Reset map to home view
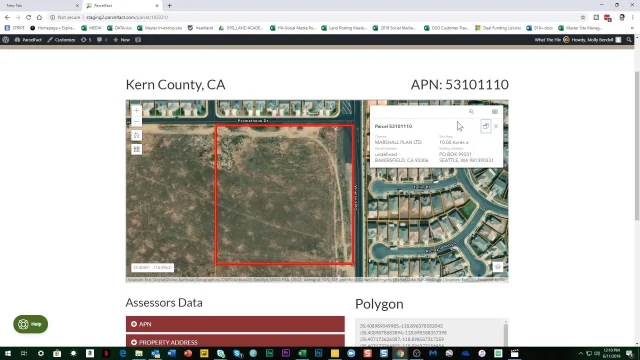 pos(136,135)
